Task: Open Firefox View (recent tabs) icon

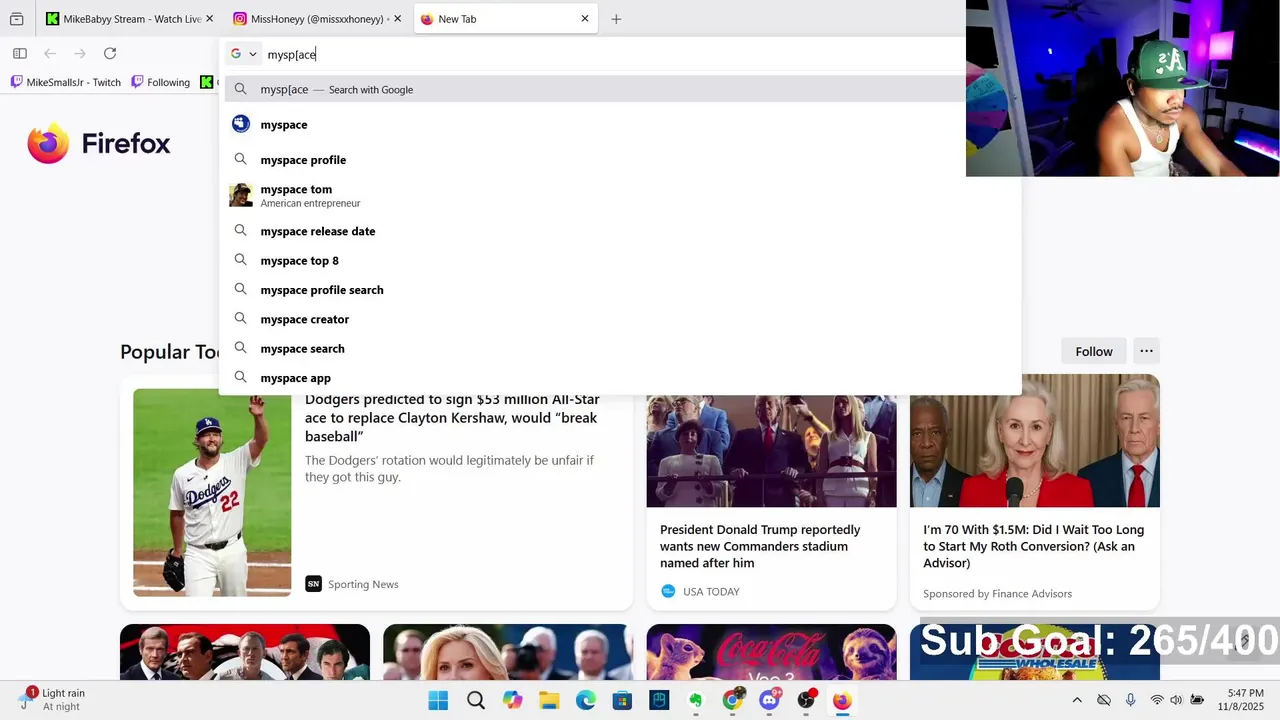Action: 16,19
